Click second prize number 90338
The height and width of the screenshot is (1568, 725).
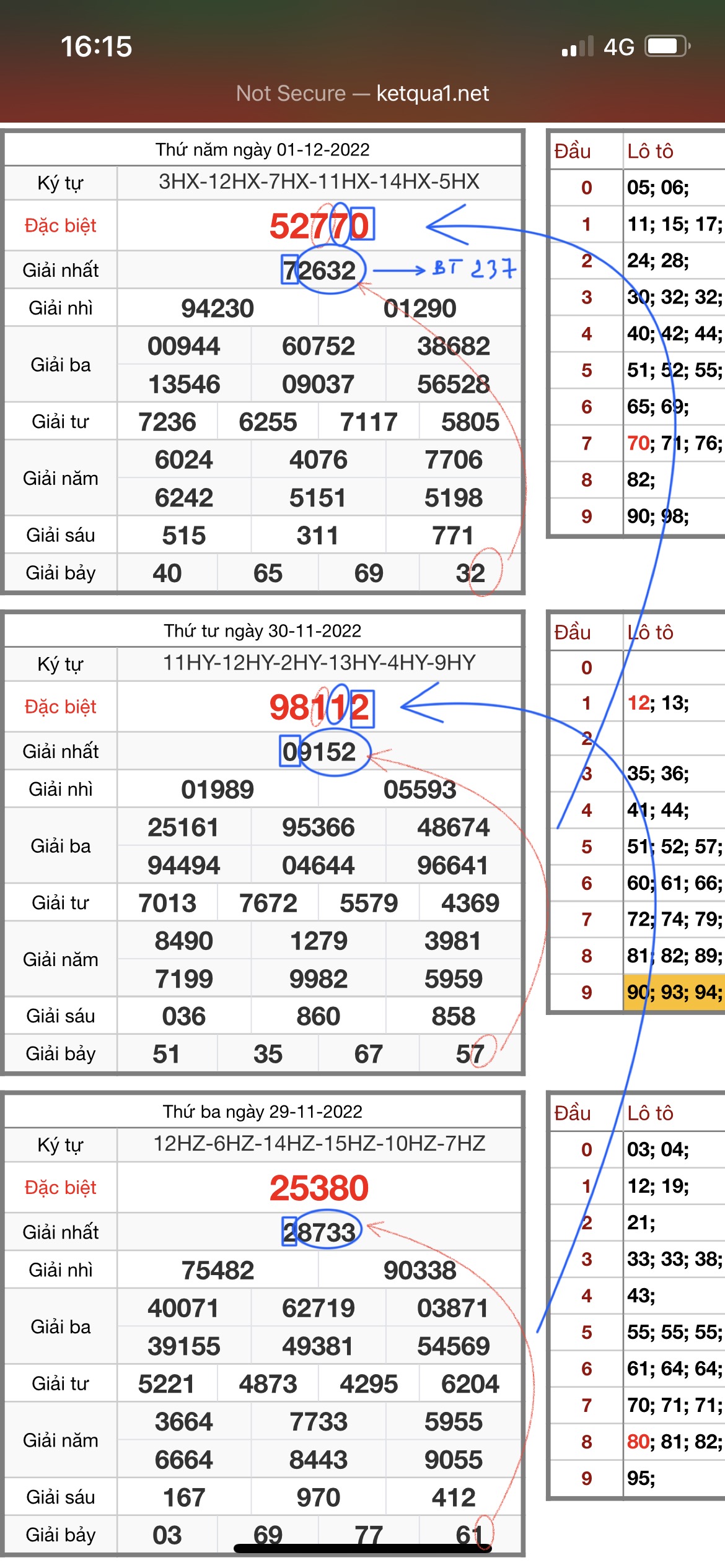point(420,1271)
